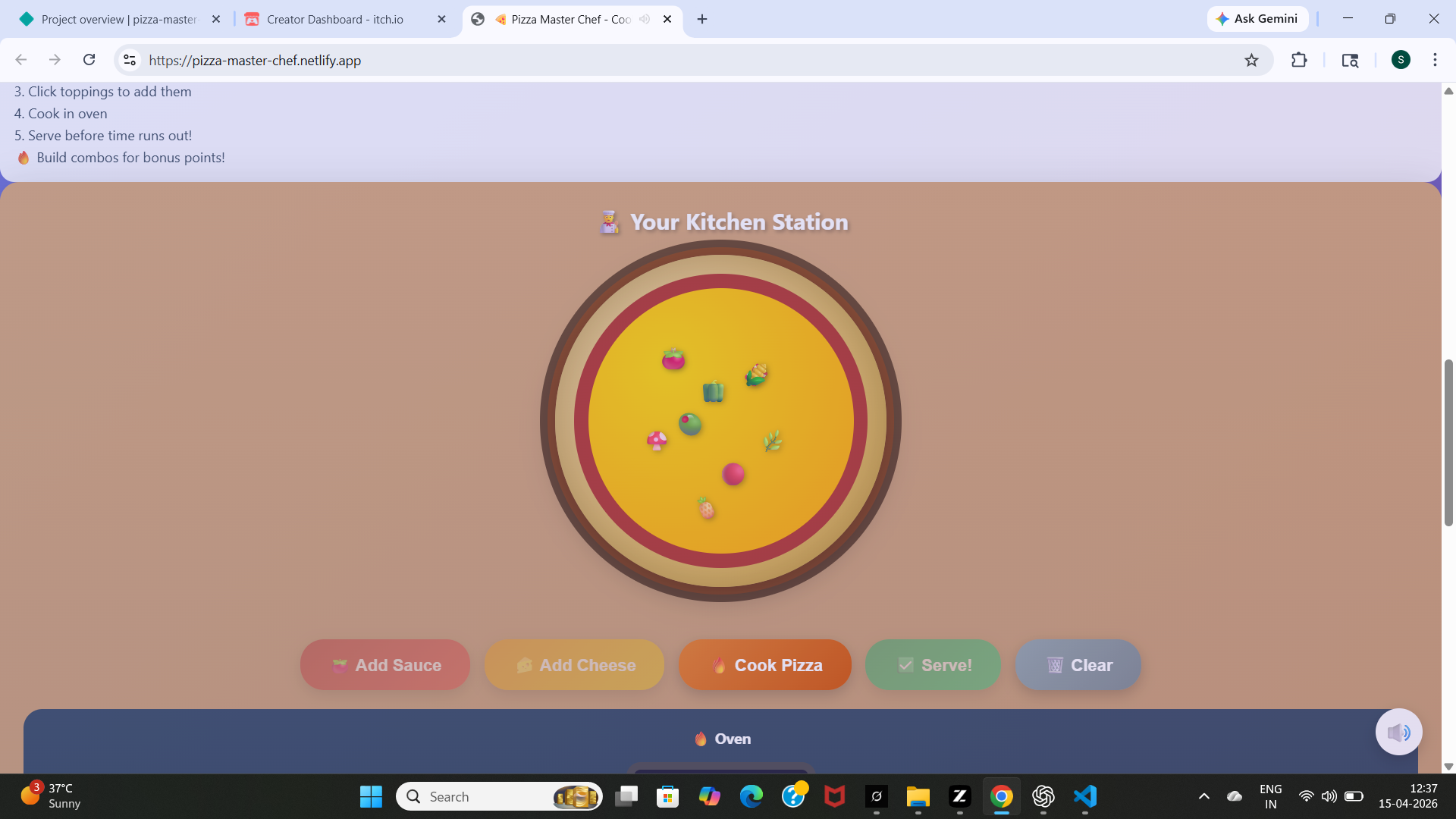Open ENG IN language switcher
Viewport: 1456px width, 819px height.
pyautogui.click(x=1270, y=796)
